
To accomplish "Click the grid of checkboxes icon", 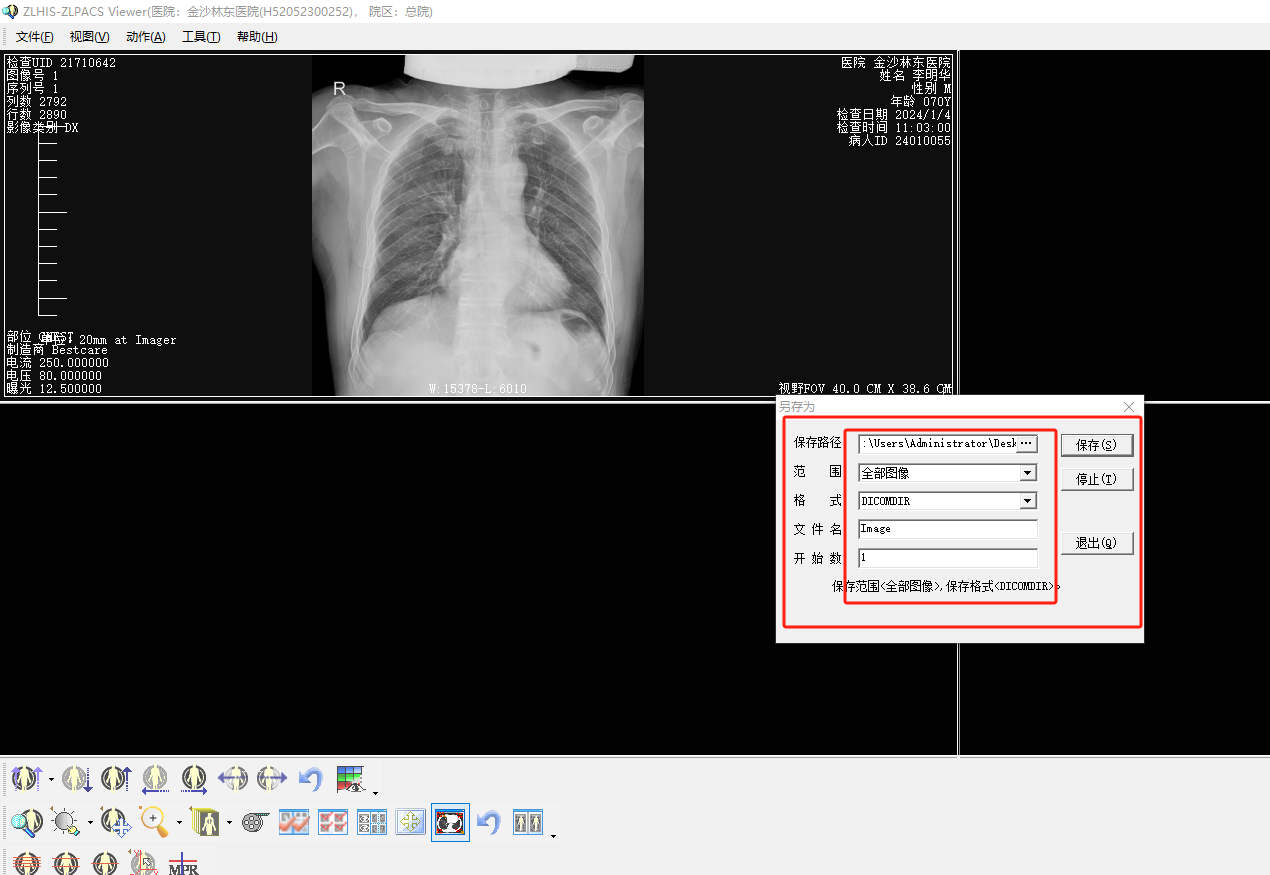I will pyautogui.click(x=372, y=823).
